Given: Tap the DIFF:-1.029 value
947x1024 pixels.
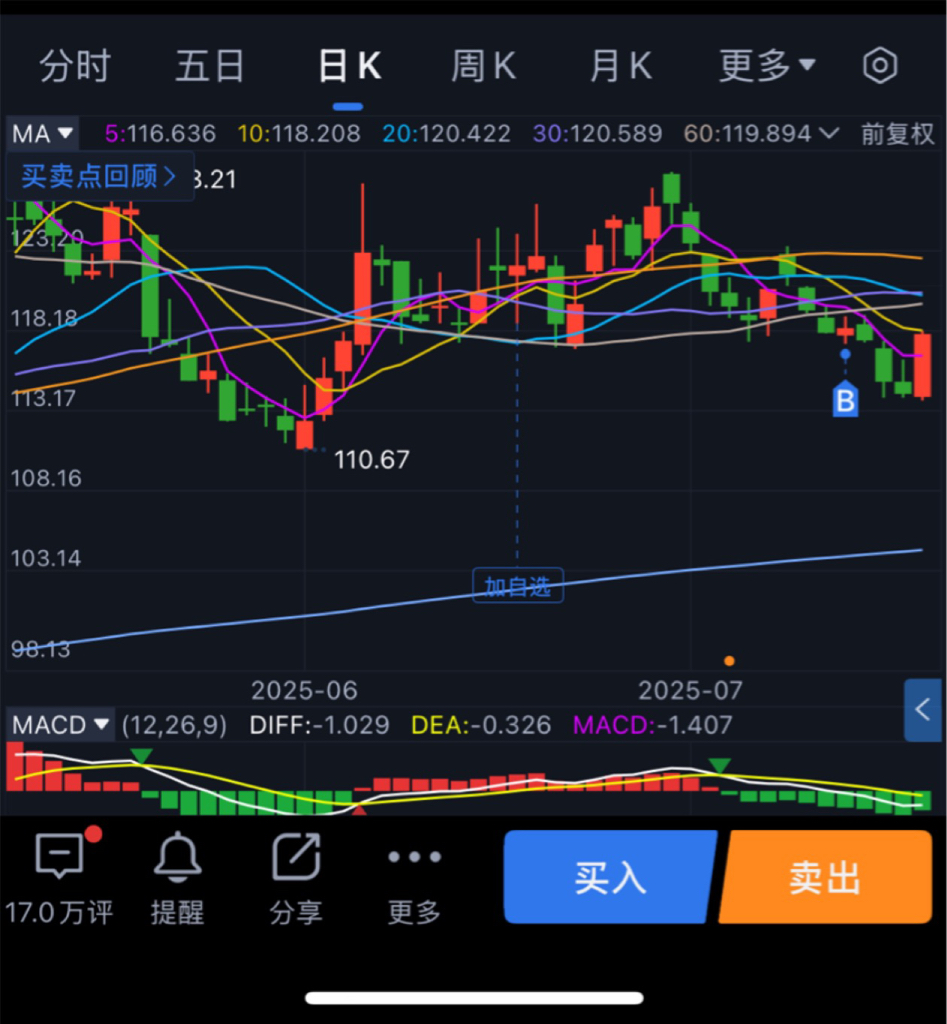Looking at the screenshot, I should tap(319, 725).
